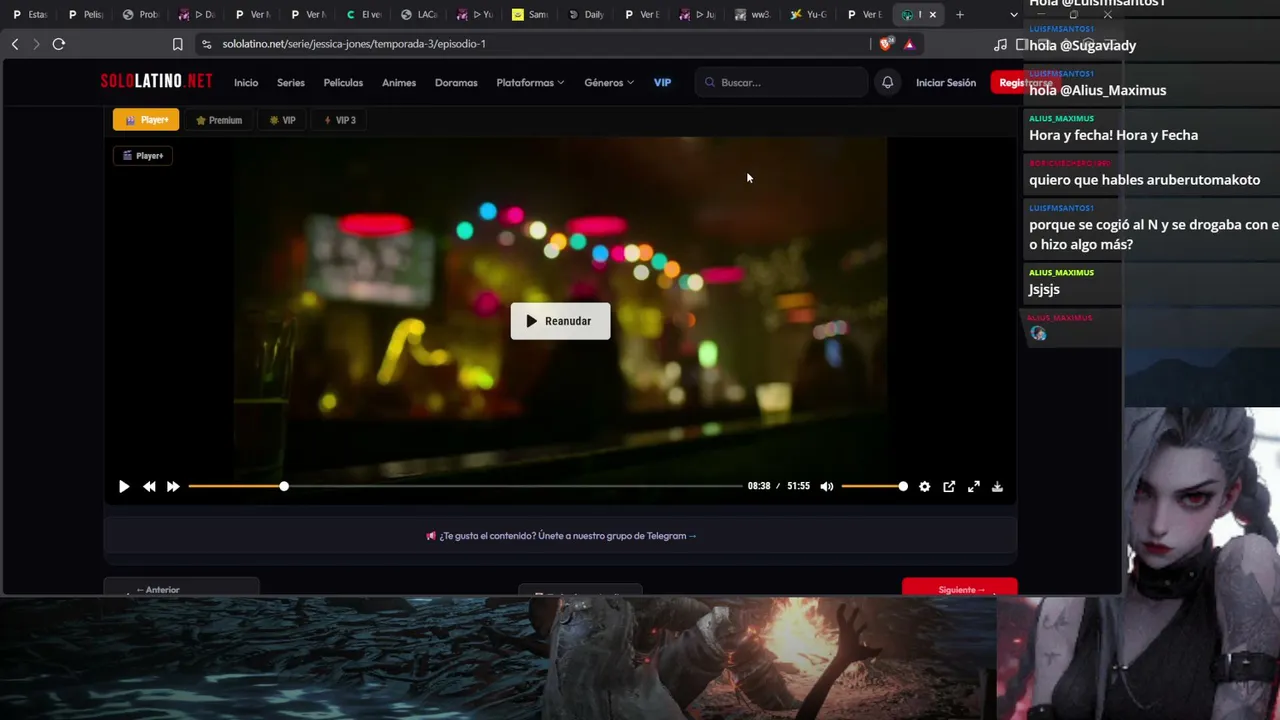Open player settings gear
Image resolution: width=1280 pixels, height=720 pixels.
(924, 487)
